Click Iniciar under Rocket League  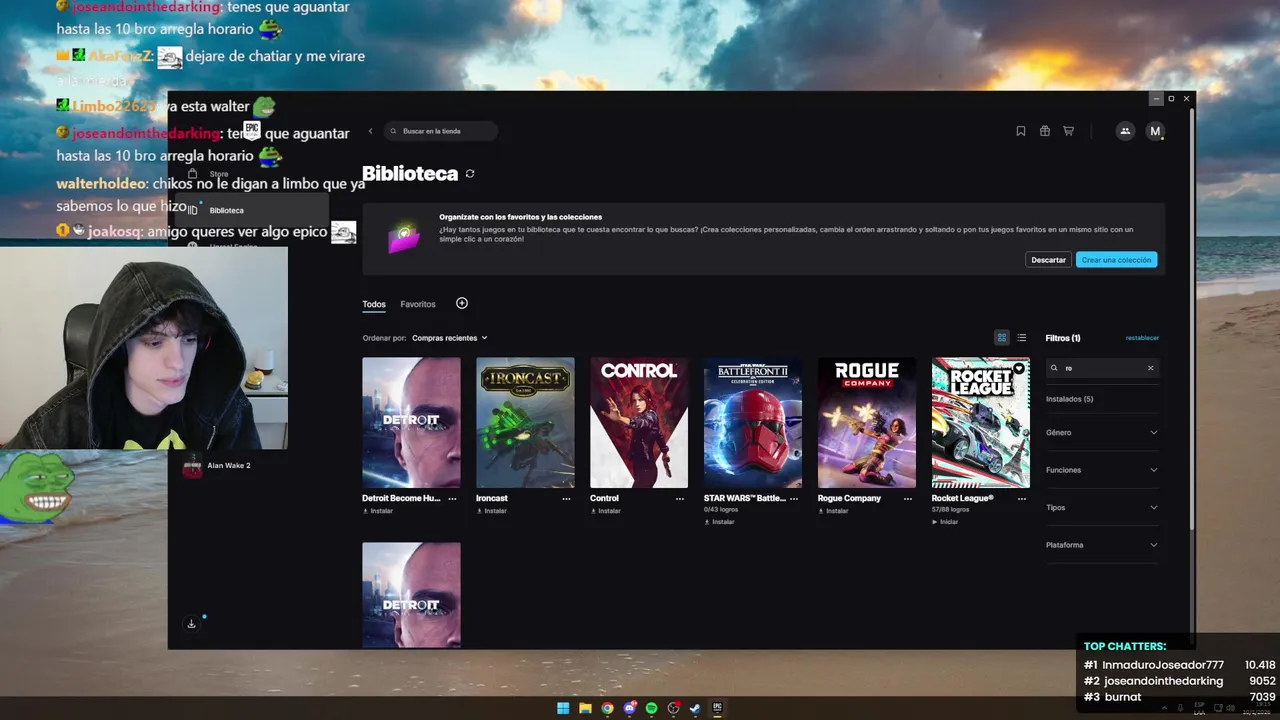[x=946, y=522]
